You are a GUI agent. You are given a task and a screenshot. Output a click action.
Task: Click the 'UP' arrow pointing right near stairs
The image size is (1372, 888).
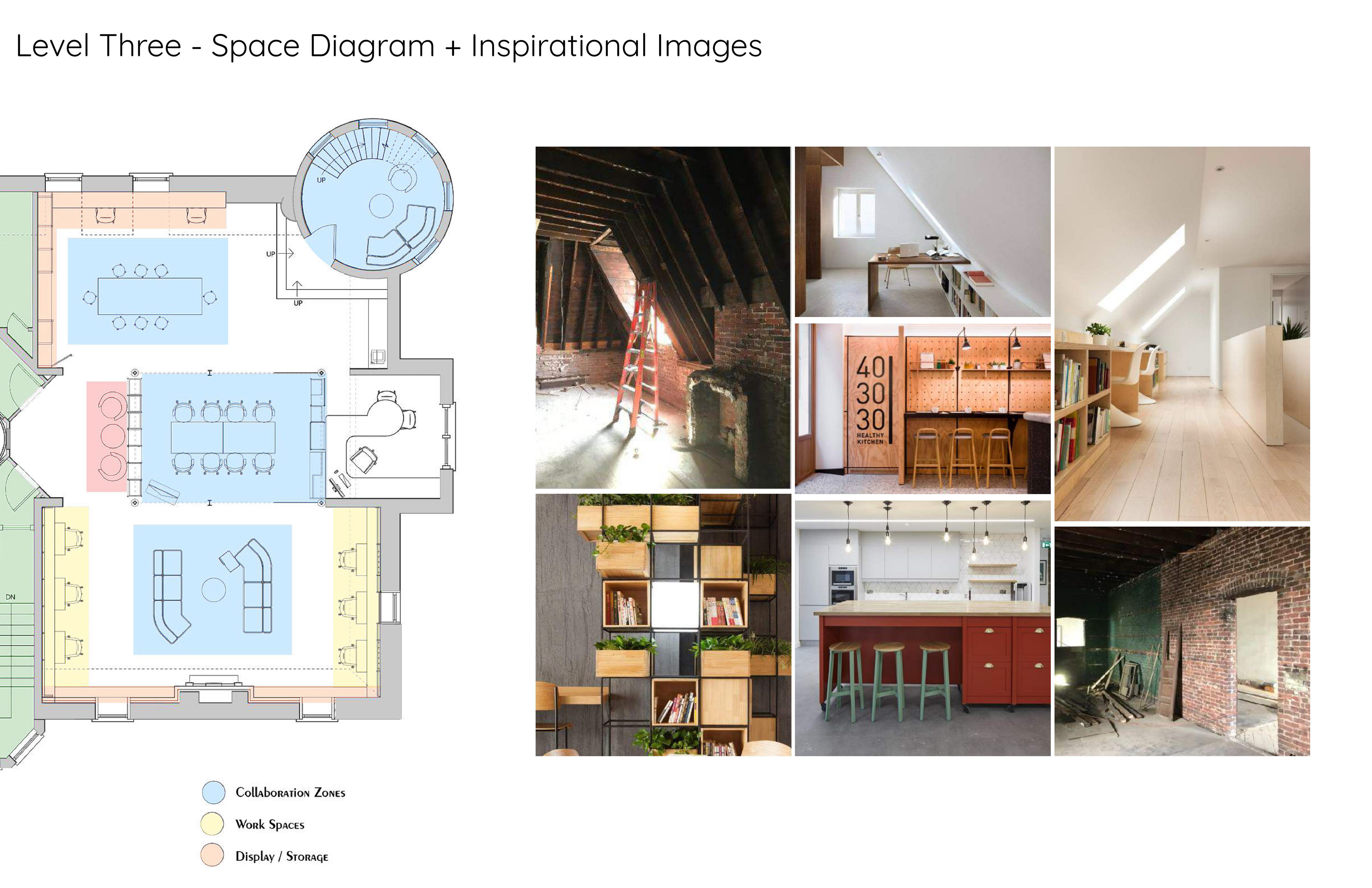[280, 254]
